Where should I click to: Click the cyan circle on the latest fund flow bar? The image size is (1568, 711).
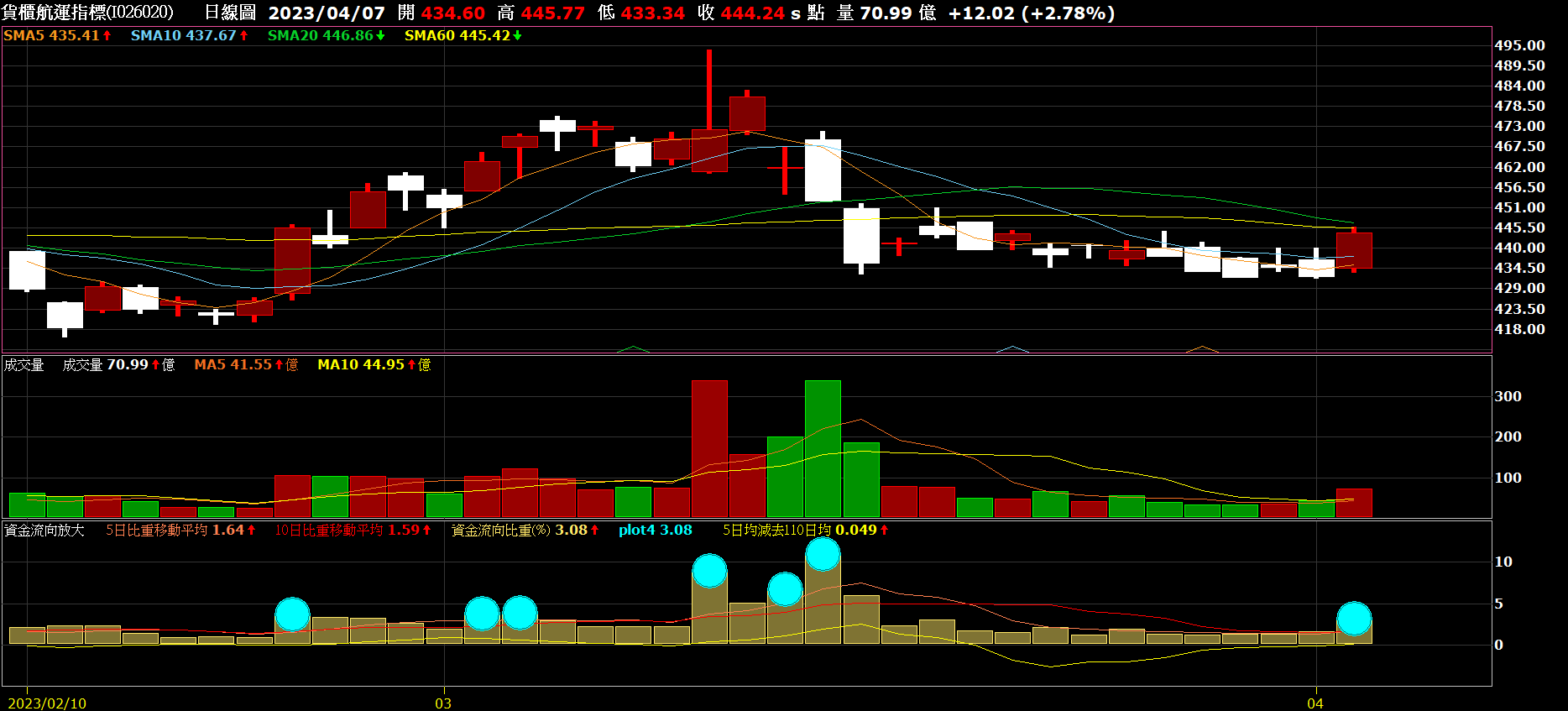point(1354,619)
